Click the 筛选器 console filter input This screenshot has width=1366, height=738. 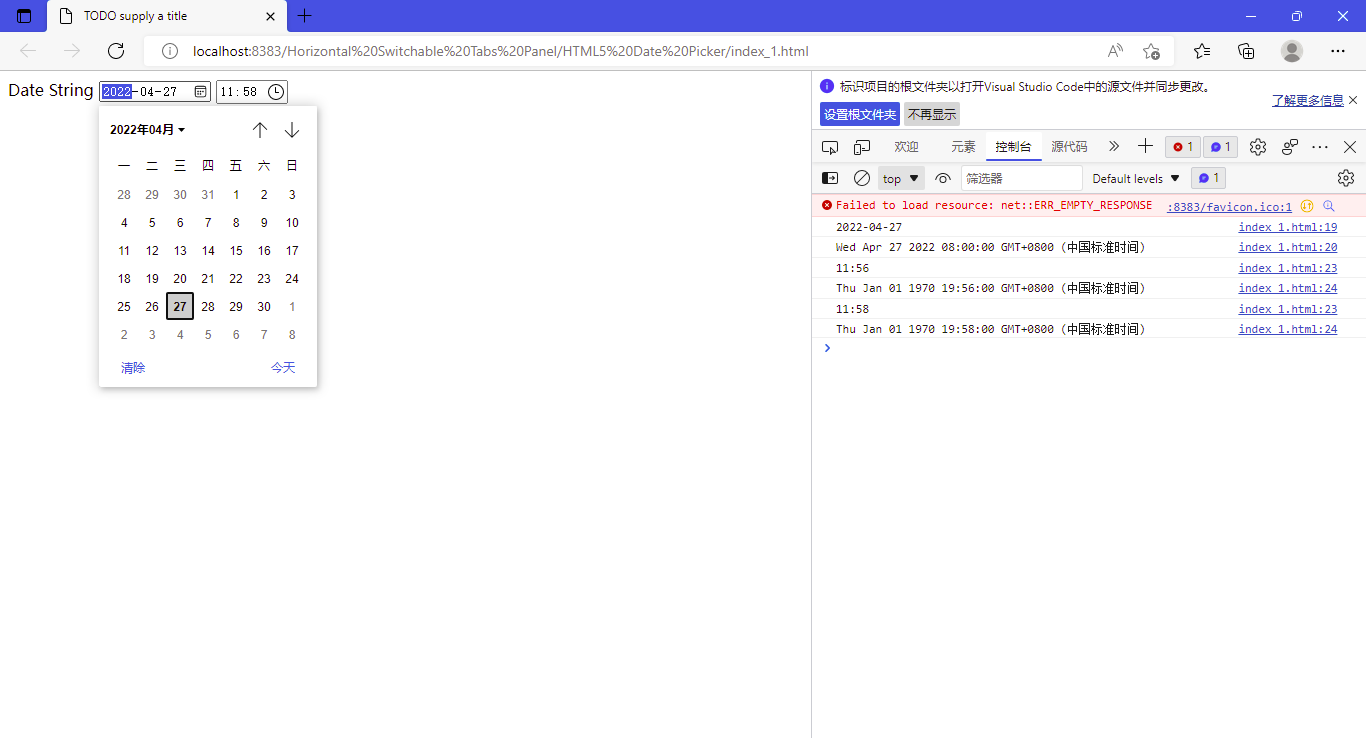point(1020,178)
